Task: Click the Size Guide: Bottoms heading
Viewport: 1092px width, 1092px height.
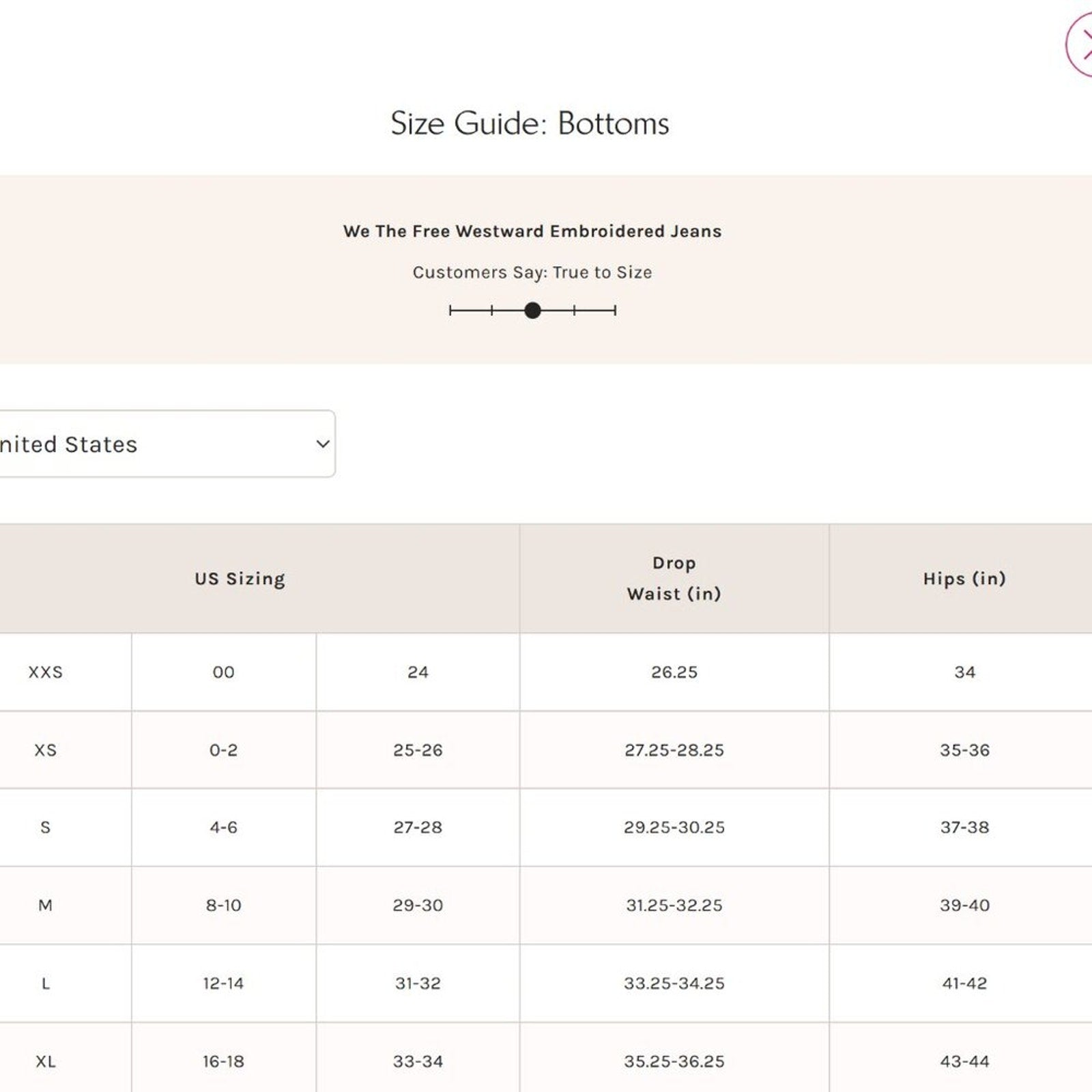Action: (x=530, y=124)
